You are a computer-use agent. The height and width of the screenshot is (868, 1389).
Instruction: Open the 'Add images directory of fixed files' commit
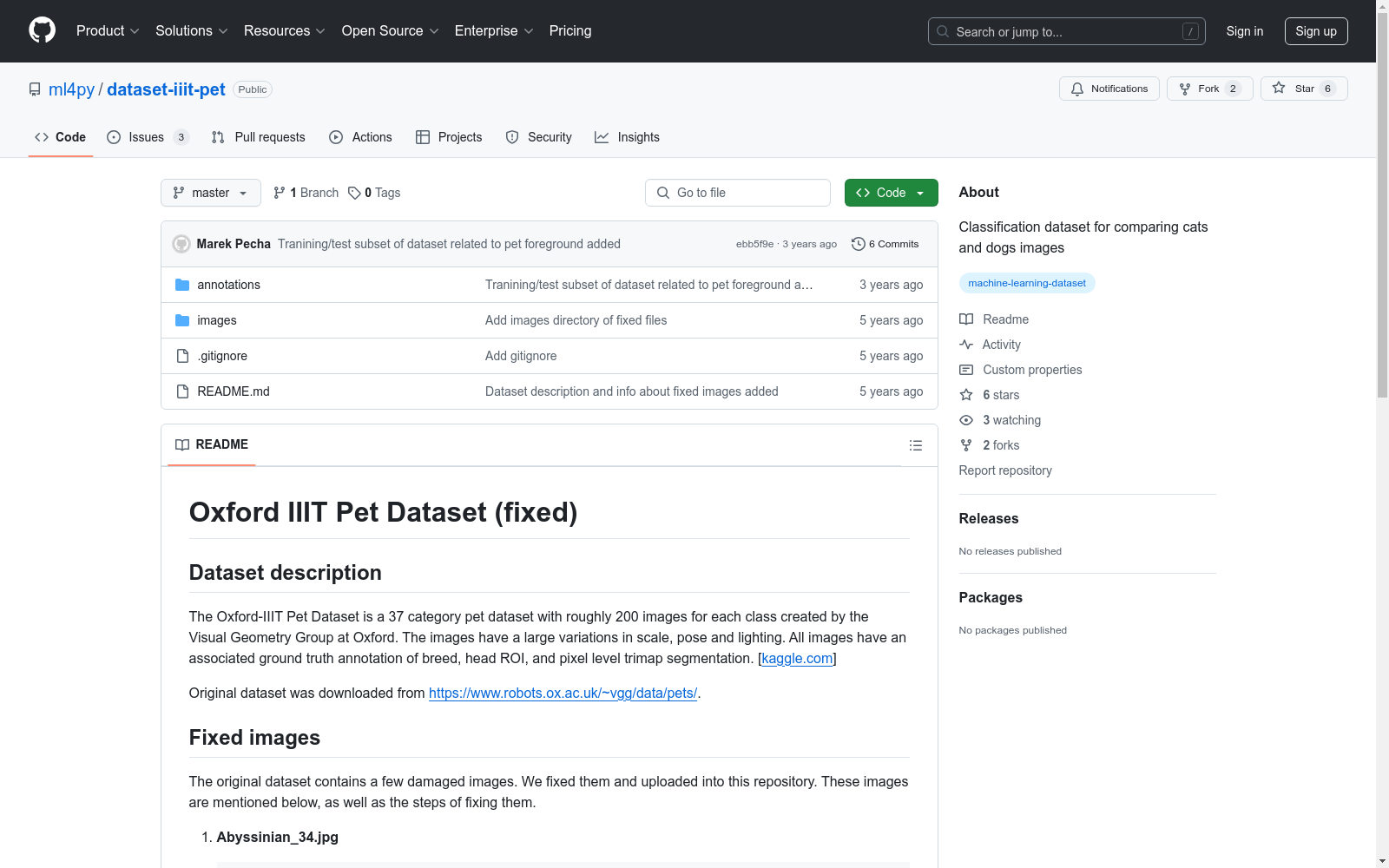coord(576,320)
